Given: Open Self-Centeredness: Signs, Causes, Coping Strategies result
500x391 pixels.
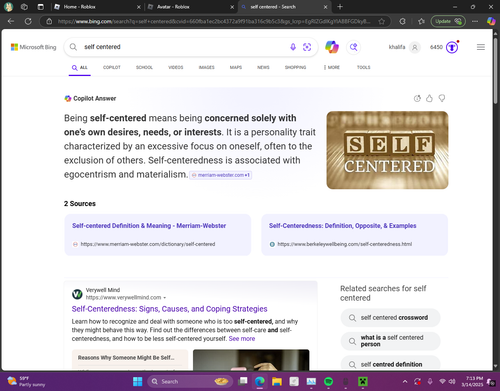Looking at the screenshot, I should point(169,309).
